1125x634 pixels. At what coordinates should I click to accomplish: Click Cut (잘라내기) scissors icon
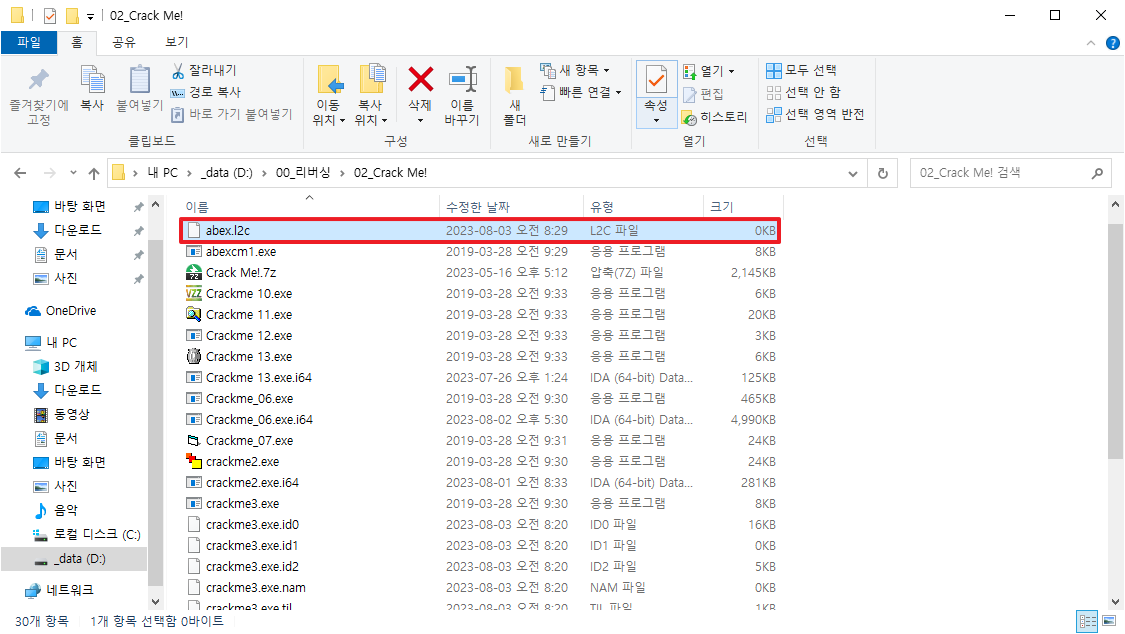204,70
